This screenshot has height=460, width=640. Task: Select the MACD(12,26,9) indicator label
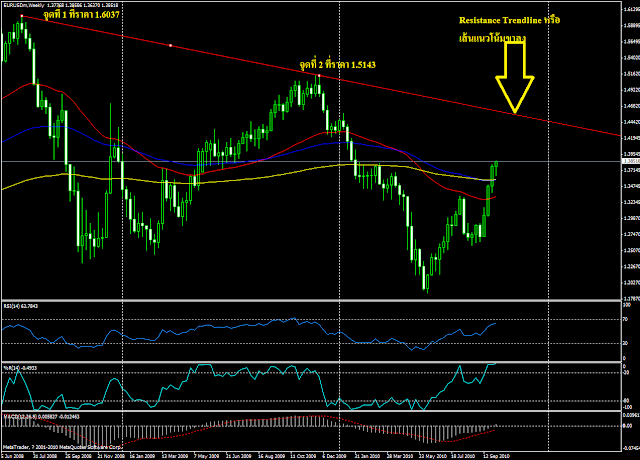[41, 417]
